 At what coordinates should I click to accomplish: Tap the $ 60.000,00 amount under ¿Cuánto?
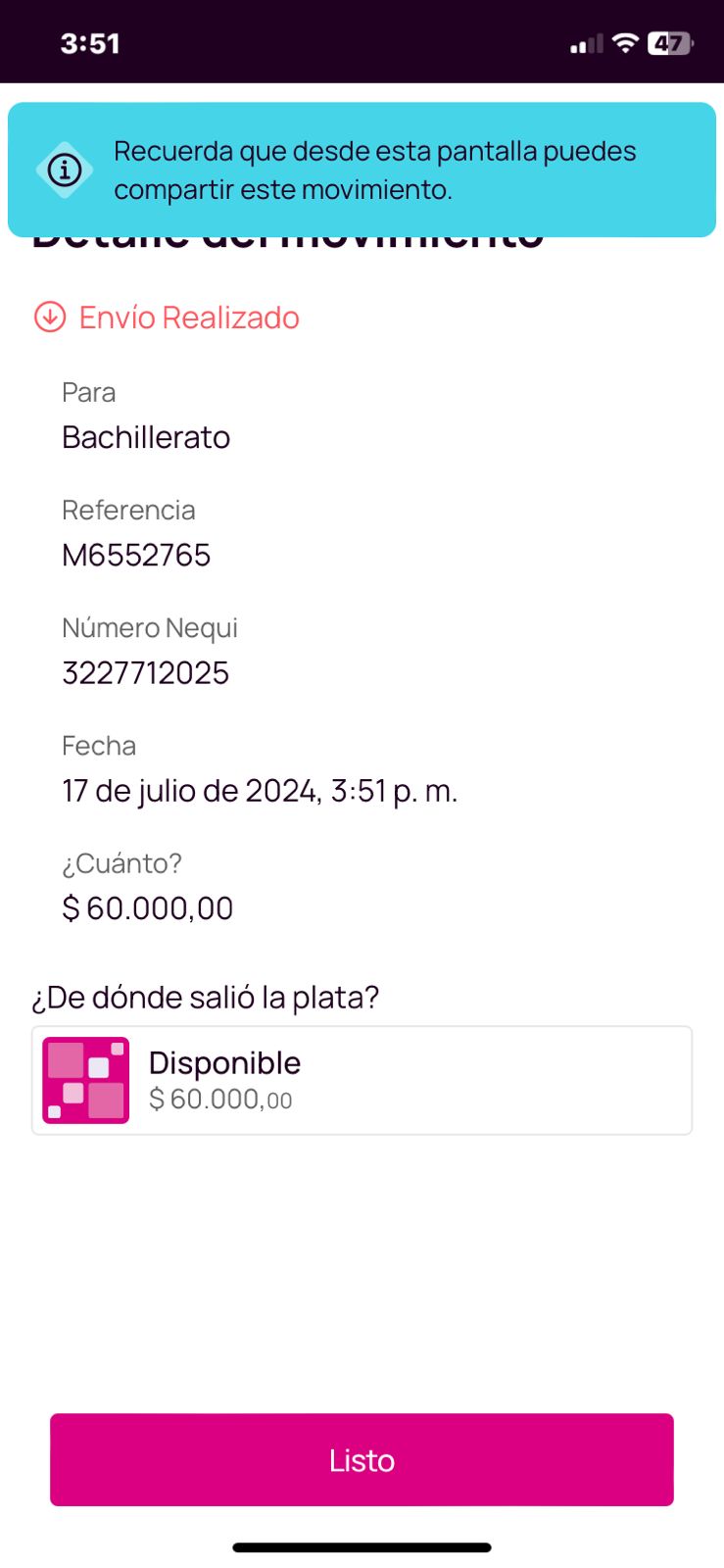click(x=148, y=907)
